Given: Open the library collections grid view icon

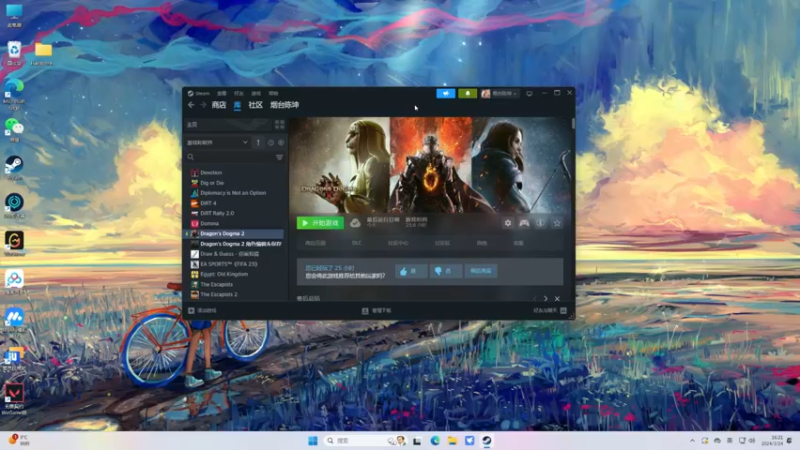Looking at the screenshot, I should [280, 124].
